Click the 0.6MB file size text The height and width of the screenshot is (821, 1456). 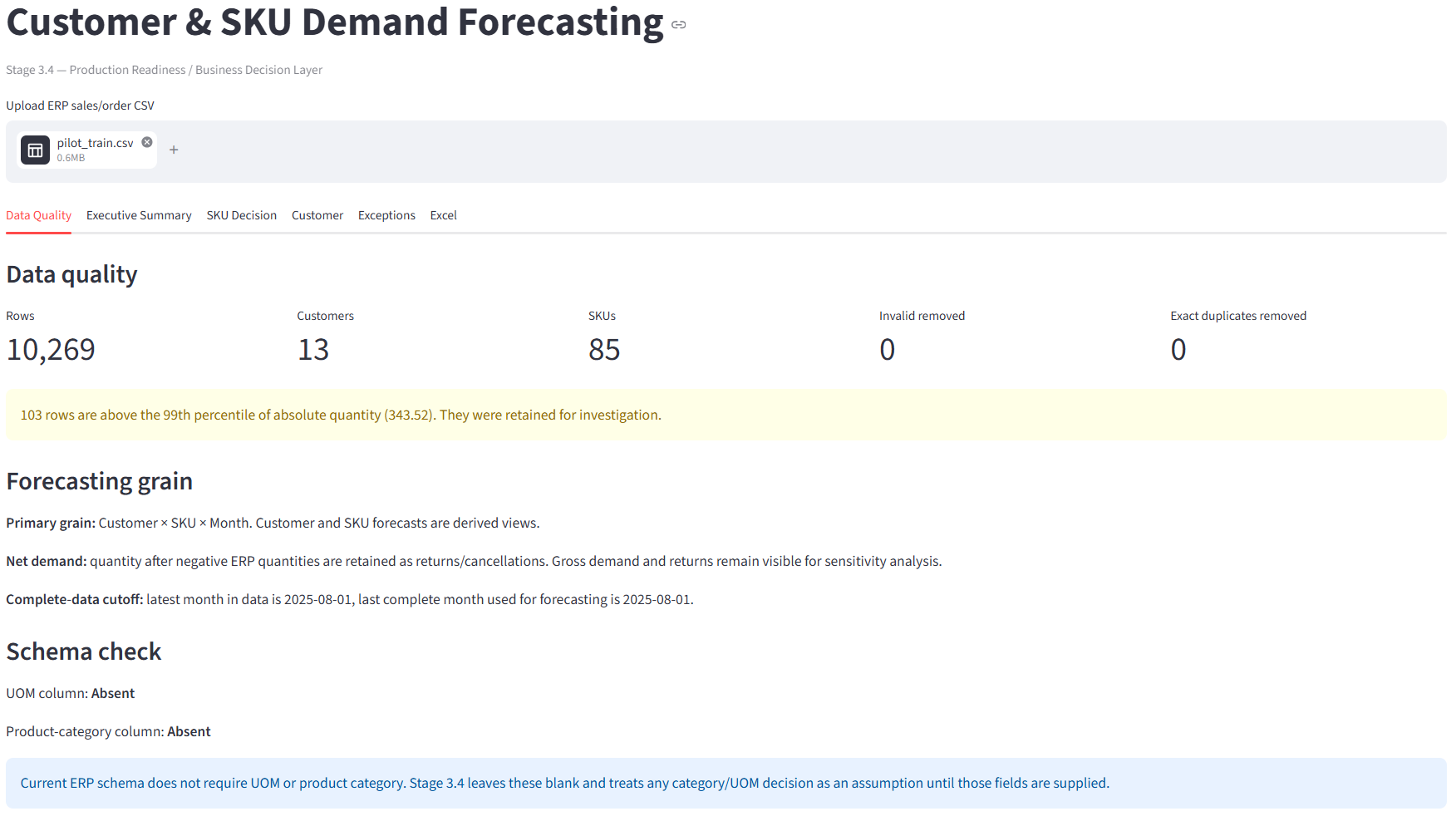71,158
